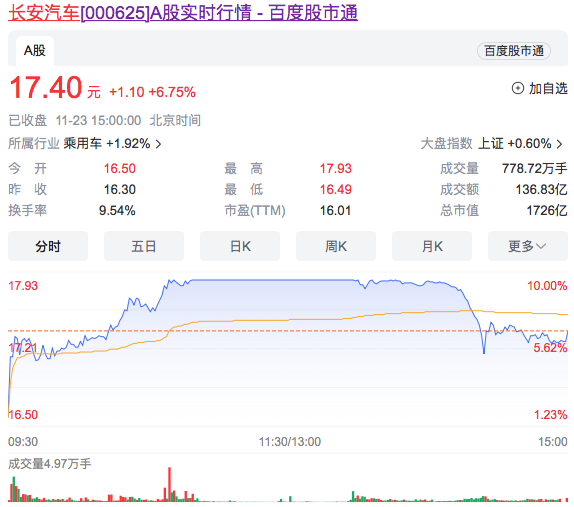This screenshot has height=507, width=574.
Task: Click the tallest red volume bar
Action: [x=169, y=484]
